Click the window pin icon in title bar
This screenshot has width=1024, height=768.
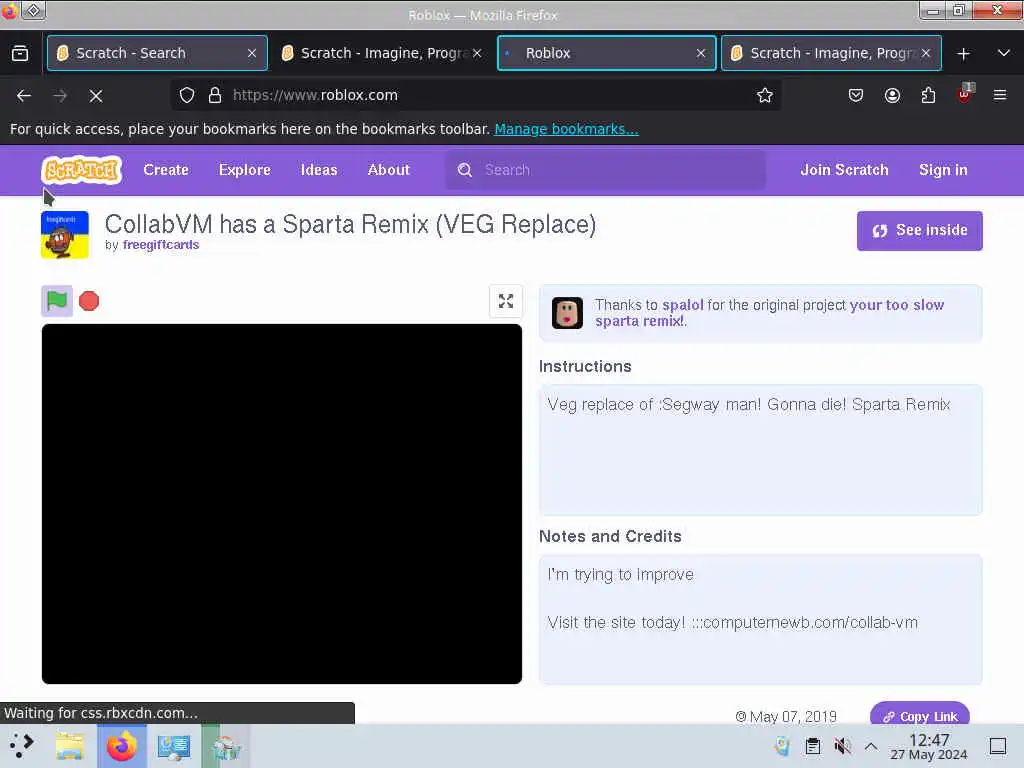pyautogui.click(x=34, y=10)
